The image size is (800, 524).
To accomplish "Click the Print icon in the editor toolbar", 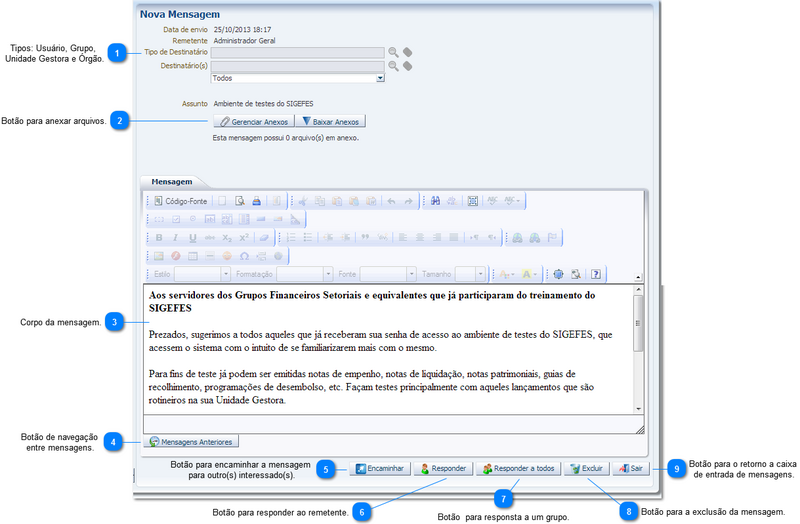I will (257, 201).
